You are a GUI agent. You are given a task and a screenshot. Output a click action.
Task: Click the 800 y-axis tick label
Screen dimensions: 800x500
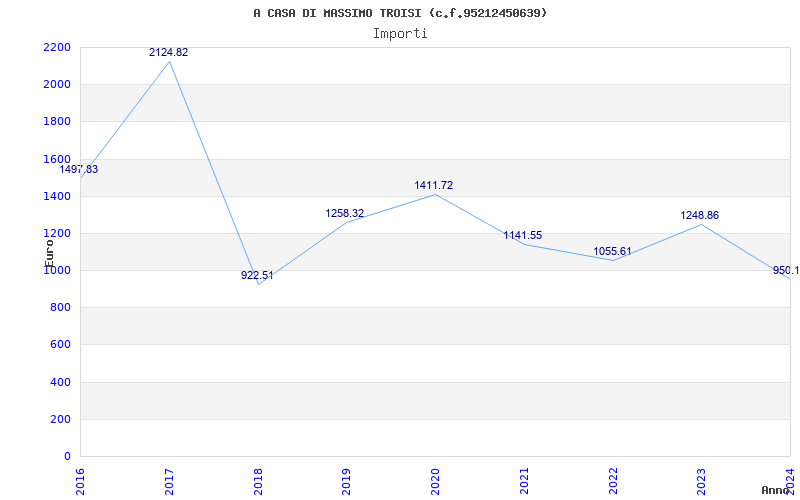(x=60, y=308)
